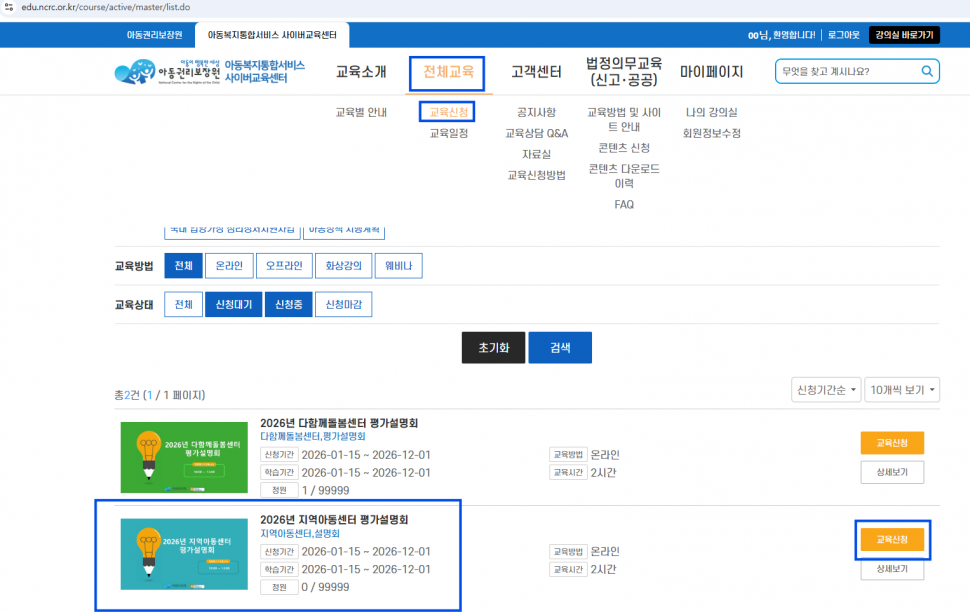970x612 pixels.
Task: Reset filters with the 초기화 button
Action: [493, 348]
